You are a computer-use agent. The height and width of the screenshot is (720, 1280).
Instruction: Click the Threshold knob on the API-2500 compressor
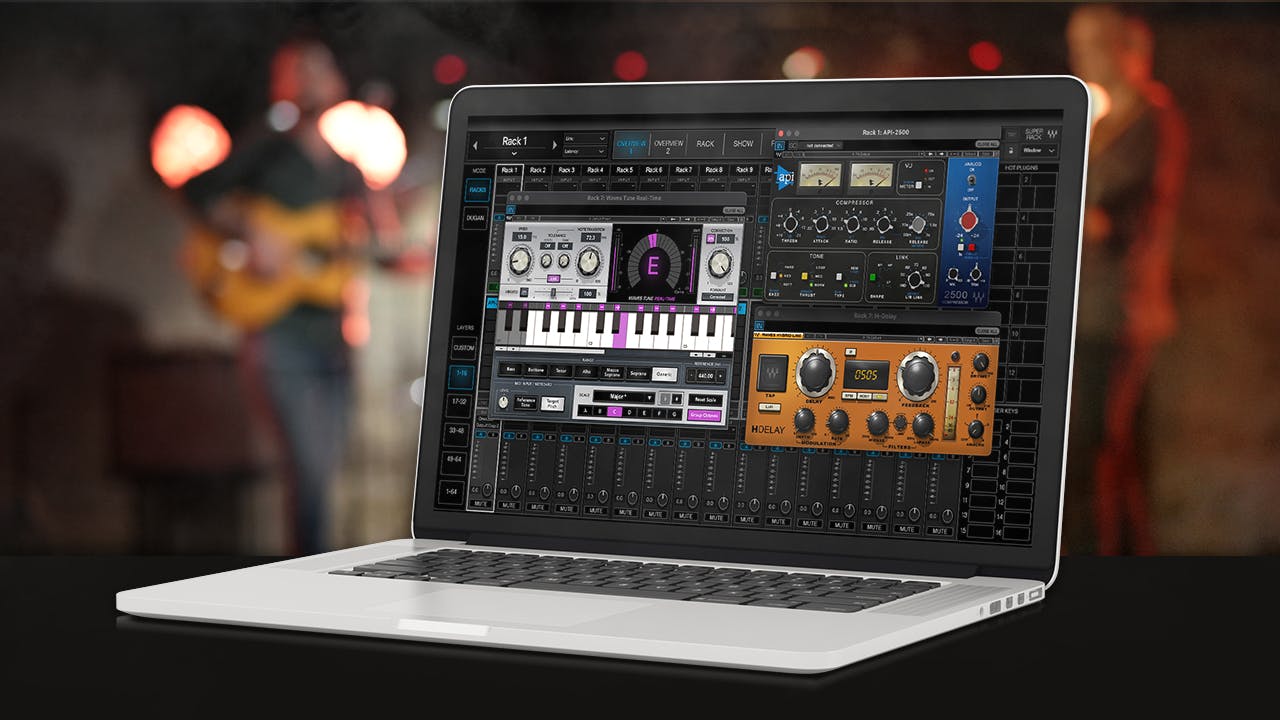coord(792,222)
